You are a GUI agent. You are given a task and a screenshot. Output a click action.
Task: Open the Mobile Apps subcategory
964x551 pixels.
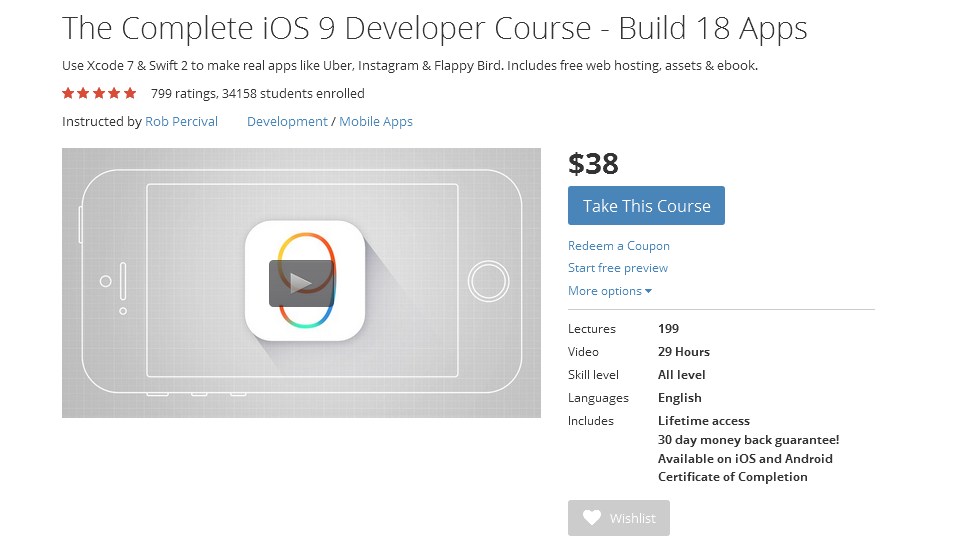click(x=376, y=122)
